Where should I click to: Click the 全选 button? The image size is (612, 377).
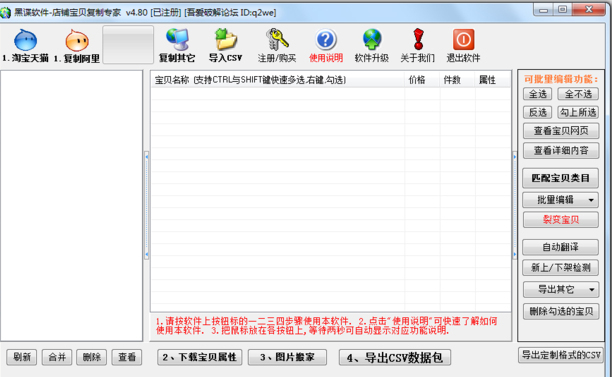[x=537, y=94]
